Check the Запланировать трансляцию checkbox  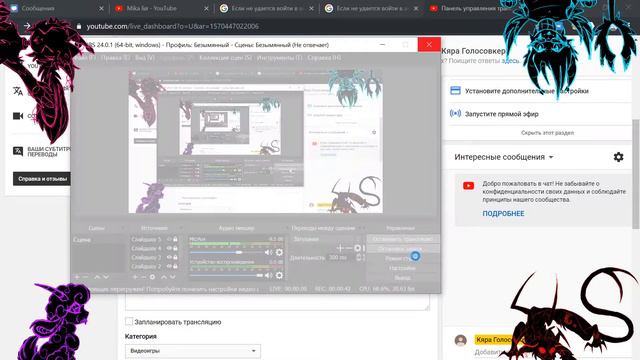pos(129,322)
